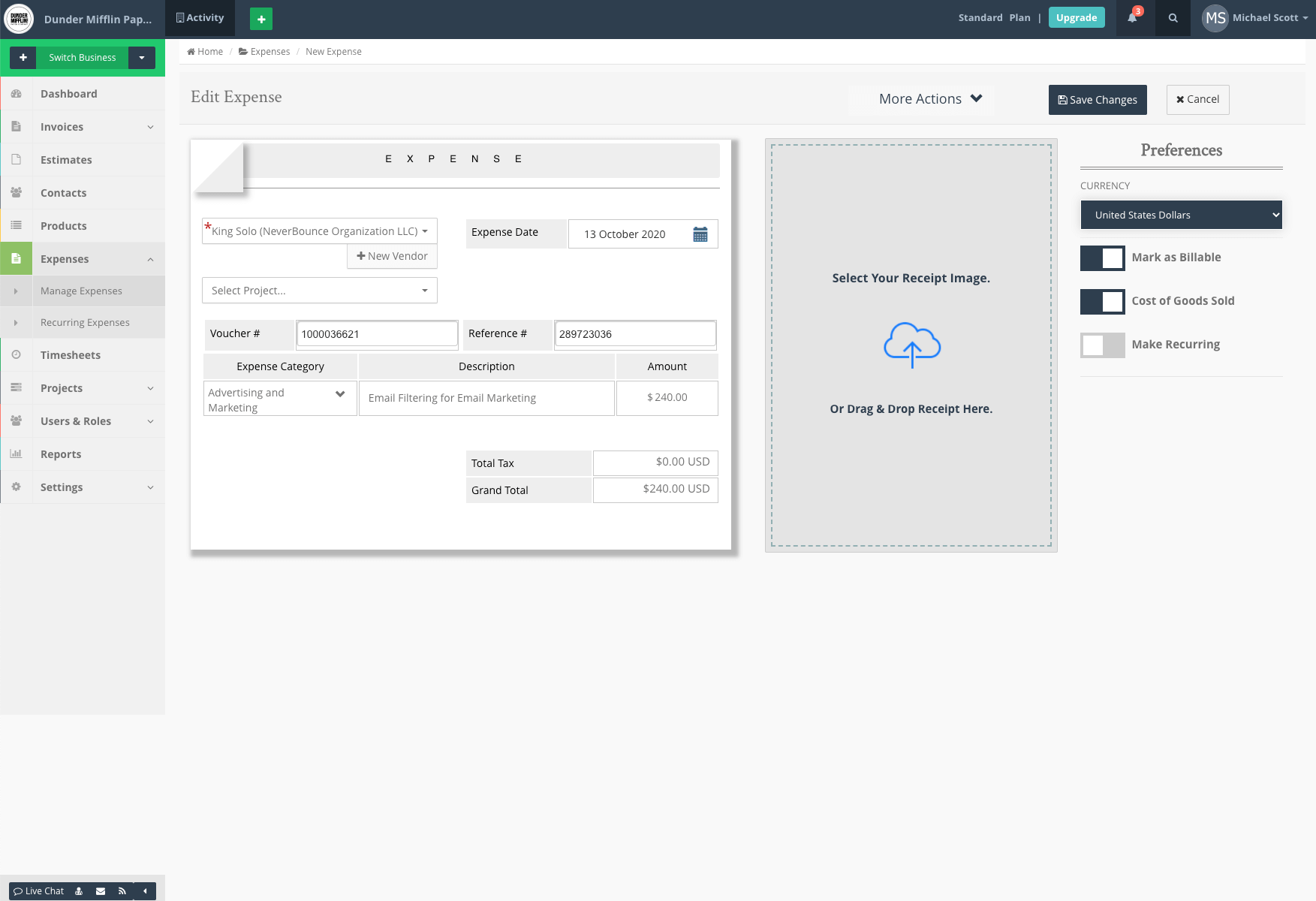Image resolution: width=1316 pixels, height=901 pixels.
Task: Open the expense date calendar icon
Action: (x=700, y=234)
